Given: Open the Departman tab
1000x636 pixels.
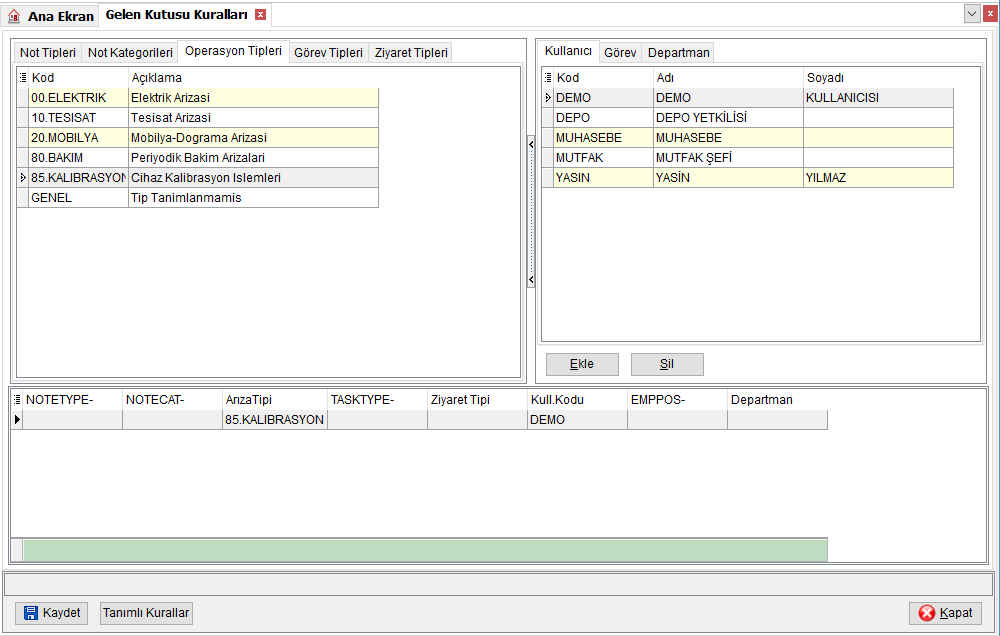Looking at the screenshot, I should (679, 52).
